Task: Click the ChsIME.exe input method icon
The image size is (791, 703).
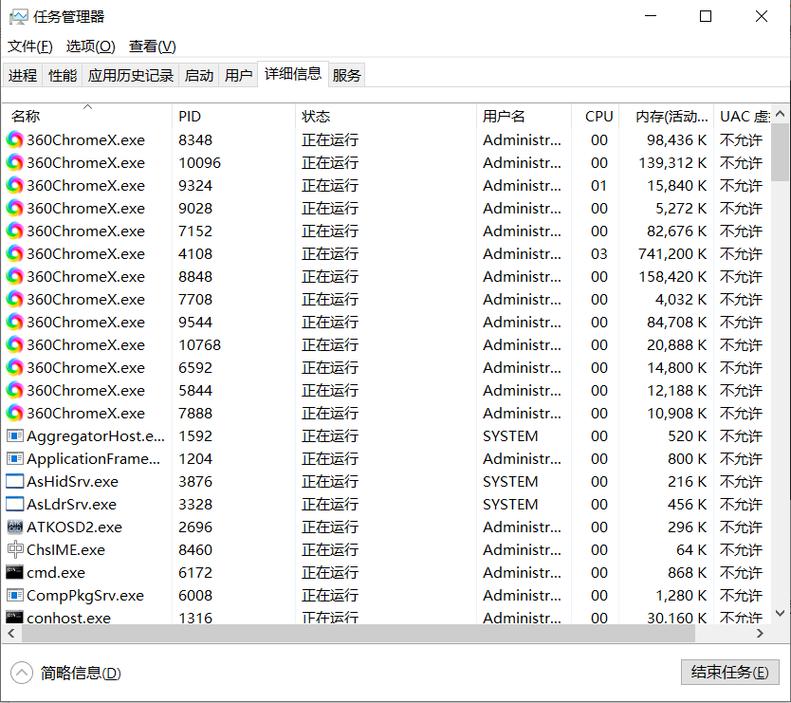Action: click(15, 550)
